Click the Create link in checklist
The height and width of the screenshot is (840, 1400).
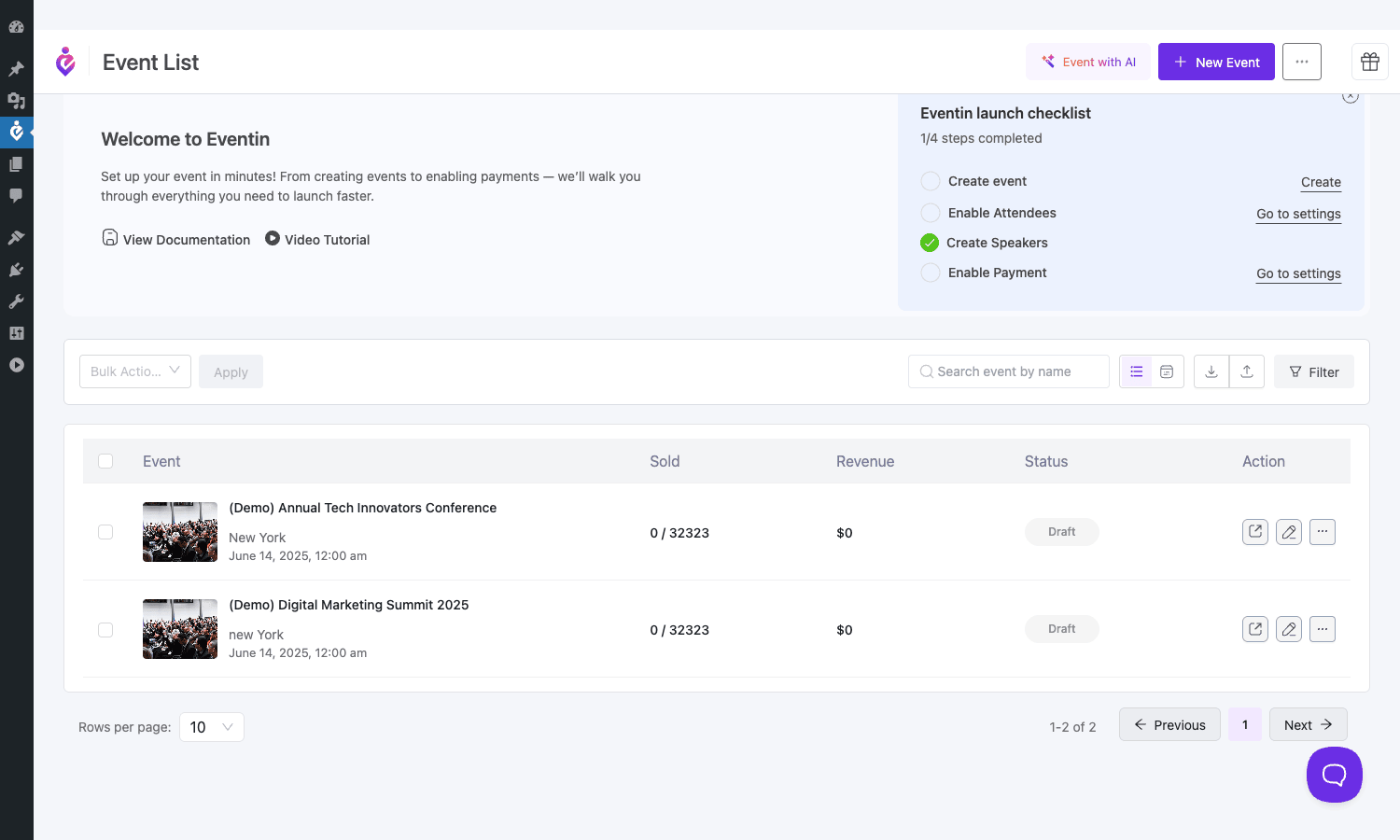point(1321,182)
